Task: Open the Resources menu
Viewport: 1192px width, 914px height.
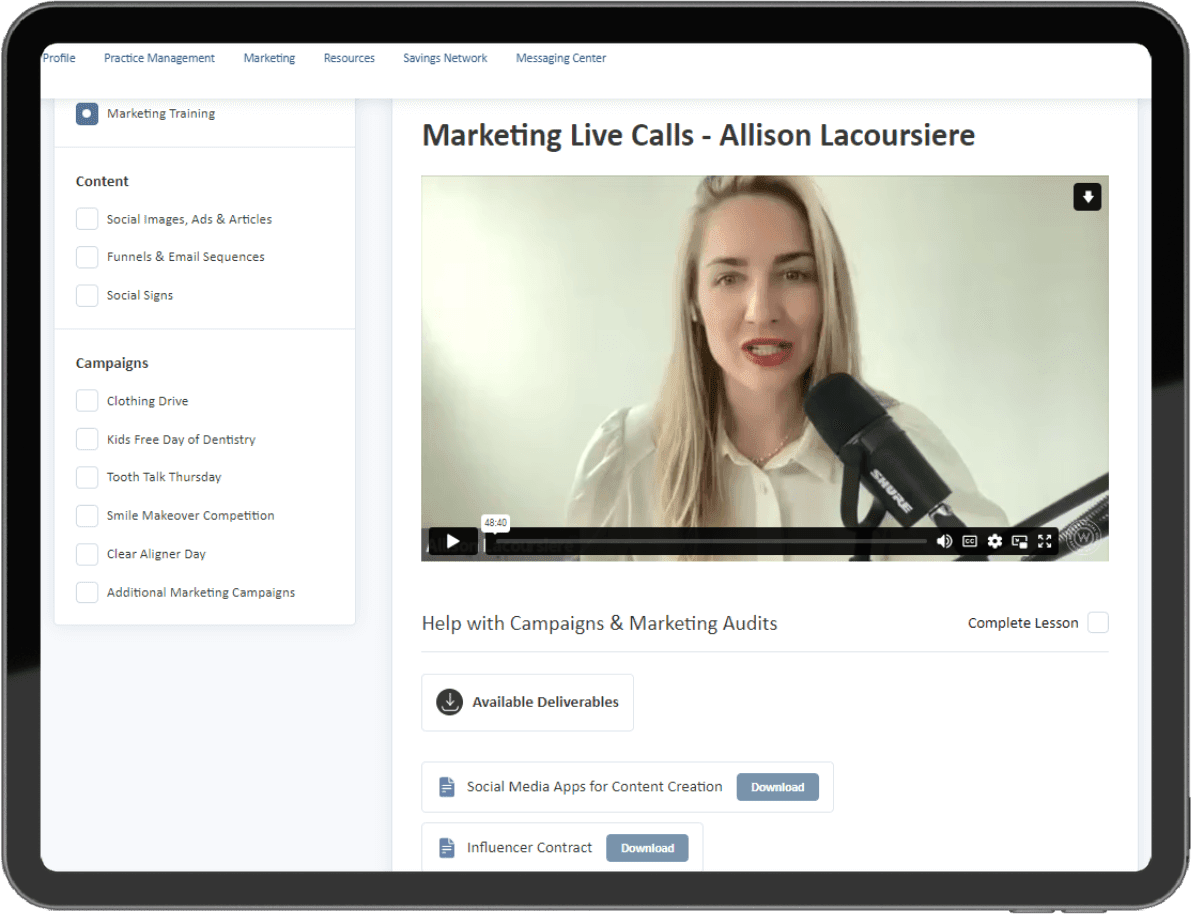Action: click(349, 58)
